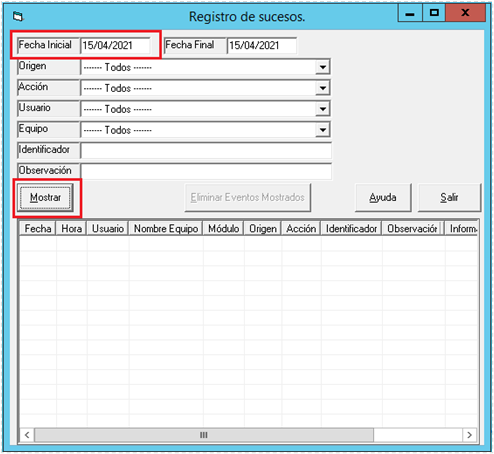Select the Hora column header

click(71, 229)
